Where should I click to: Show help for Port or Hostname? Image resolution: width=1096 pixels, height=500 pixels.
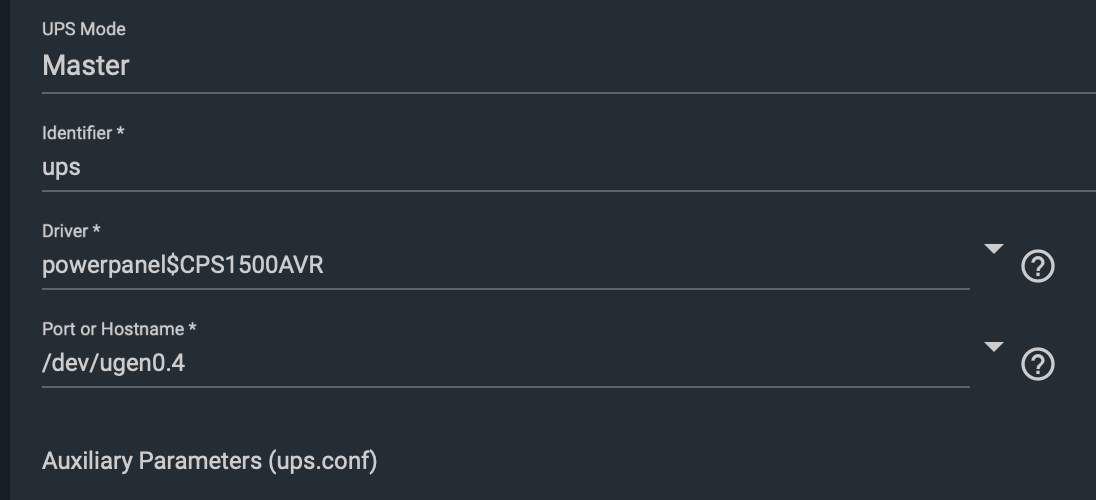point(1038,365)
